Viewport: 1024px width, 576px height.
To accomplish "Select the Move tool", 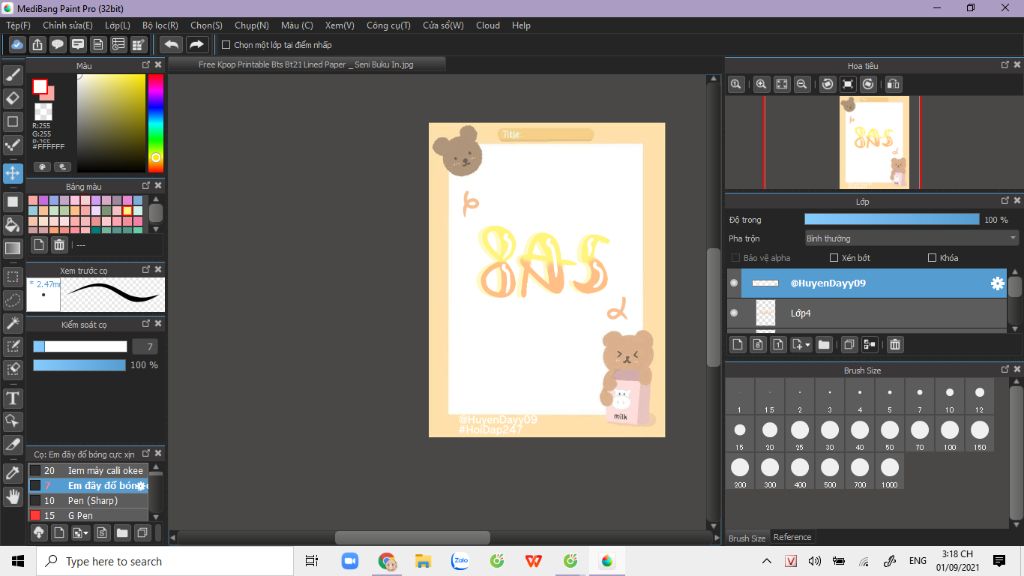I will 13,173.
